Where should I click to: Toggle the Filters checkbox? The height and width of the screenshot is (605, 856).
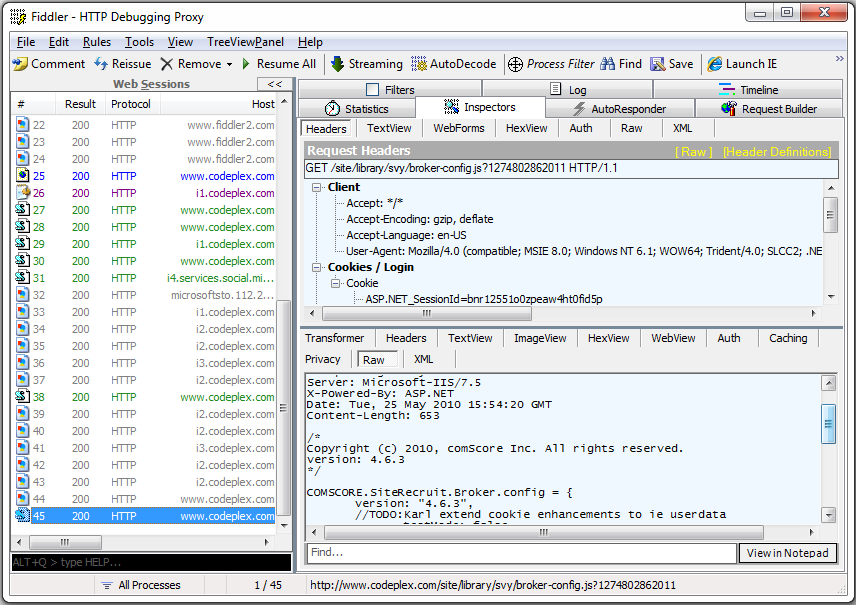(372, 90)
